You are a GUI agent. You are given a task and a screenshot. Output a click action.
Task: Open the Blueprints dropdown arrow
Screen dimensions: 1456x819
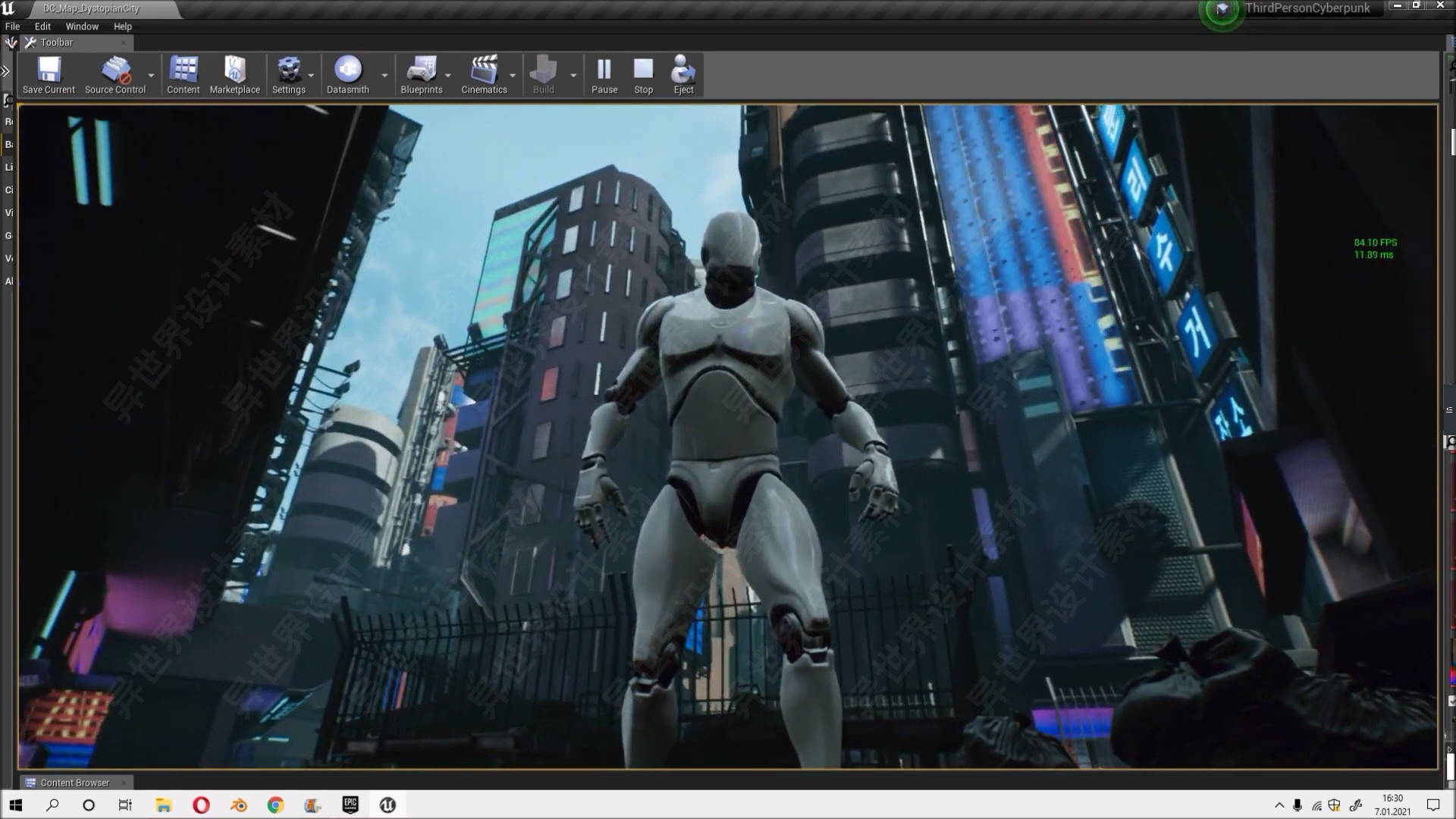click(447, 75)
